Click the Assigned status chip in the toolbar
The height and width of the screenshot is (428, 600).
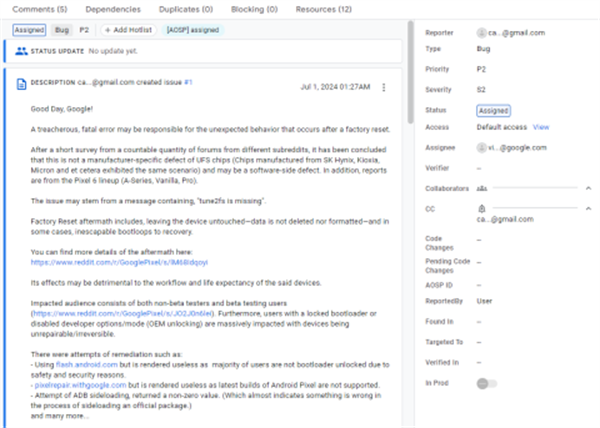(x=29, y=30)
